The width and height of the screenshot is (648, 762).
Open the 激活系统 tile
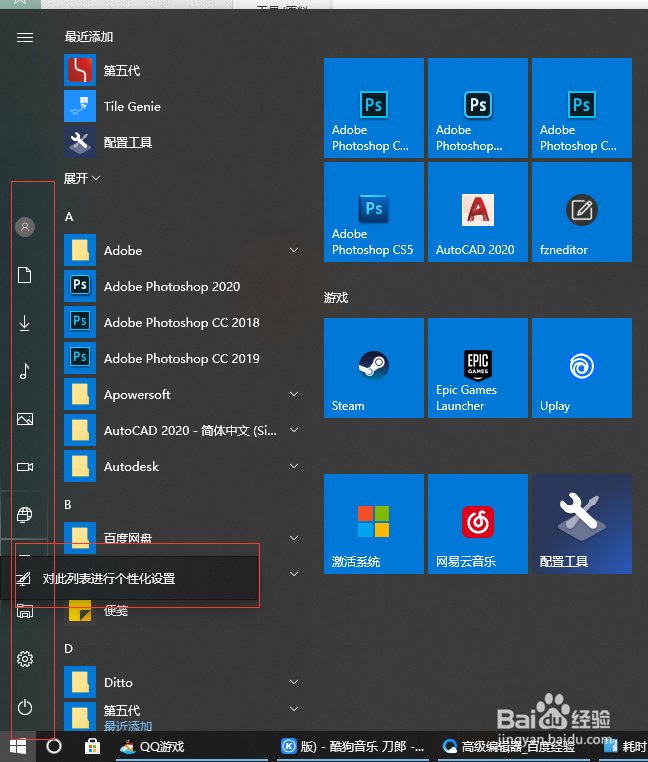coord(374,524)
